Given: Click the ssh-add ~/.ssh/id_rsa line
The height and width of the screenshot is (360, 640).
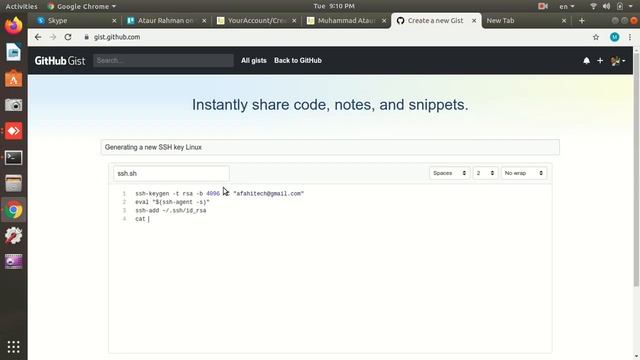Looking at the screenshot, I should pos(171,211).
